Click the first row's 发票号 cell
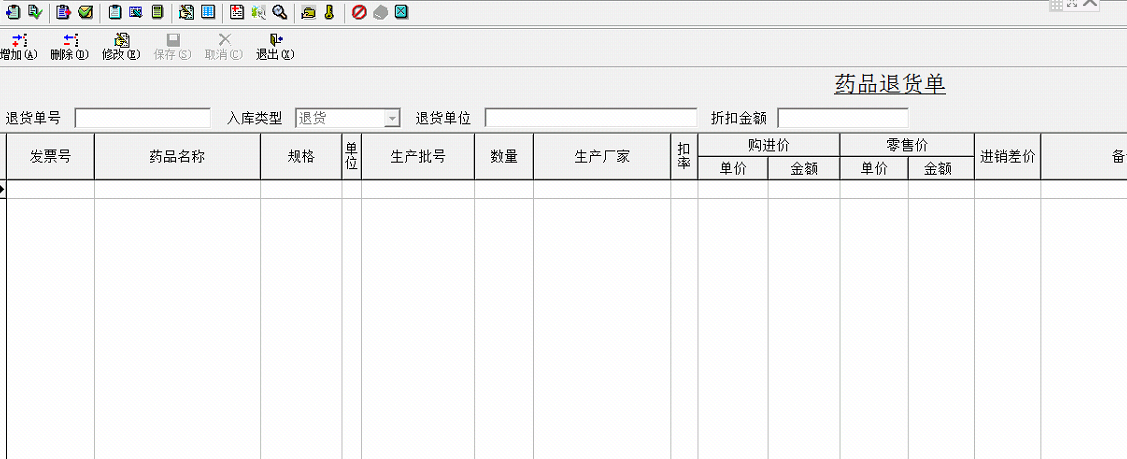Screen dimensions: 1127x459 point(50,190)
